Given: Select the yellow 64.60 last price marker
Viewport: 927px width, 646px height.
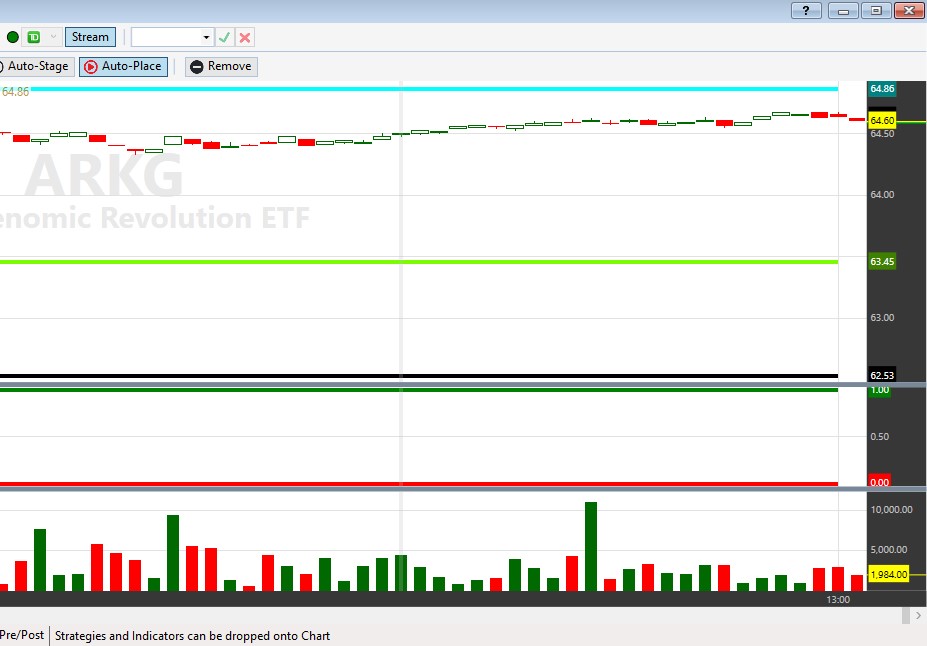Looking at the screenshot, I should 882,121.
